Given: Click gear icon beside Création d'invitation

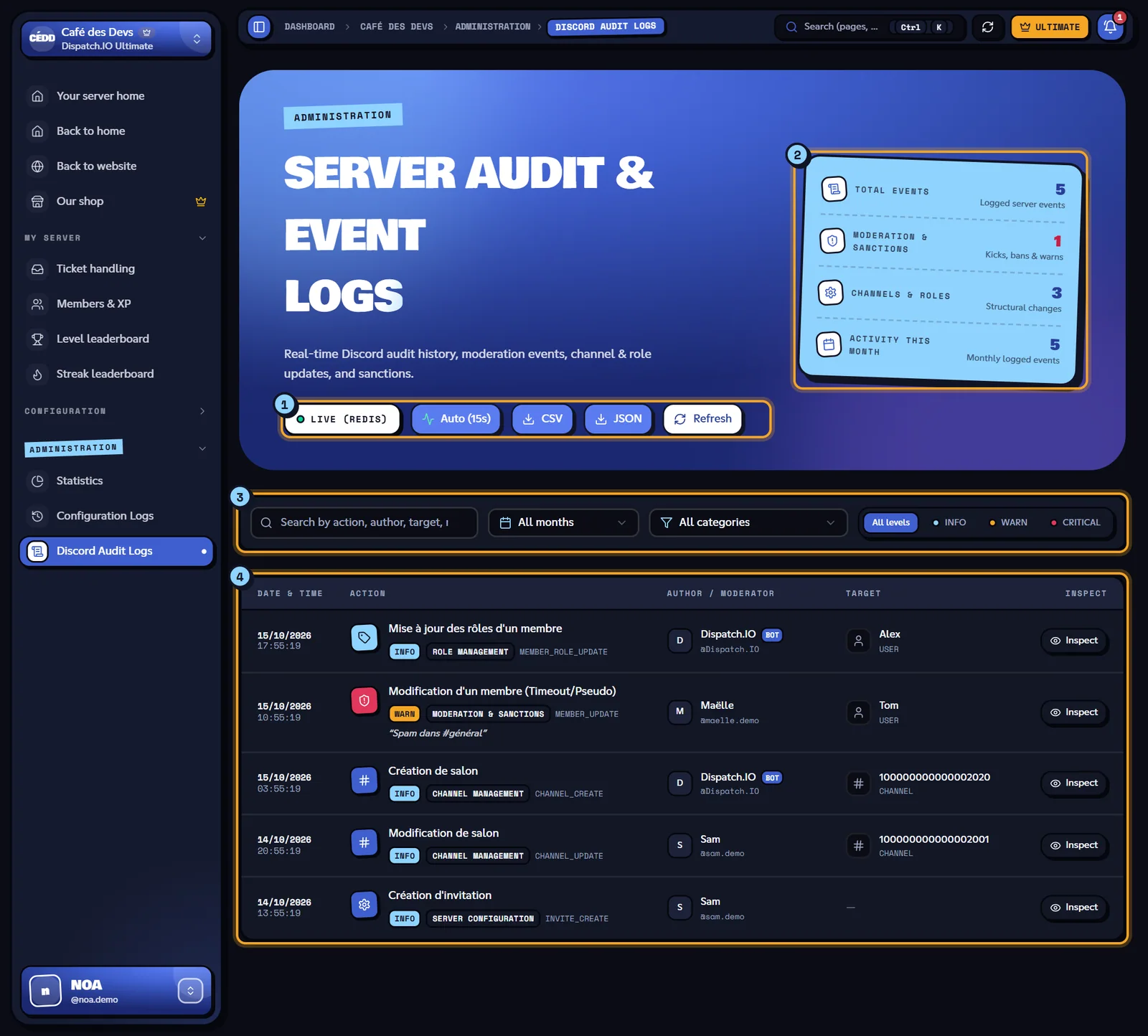Looking at the screenshot, I should [364, 905].
